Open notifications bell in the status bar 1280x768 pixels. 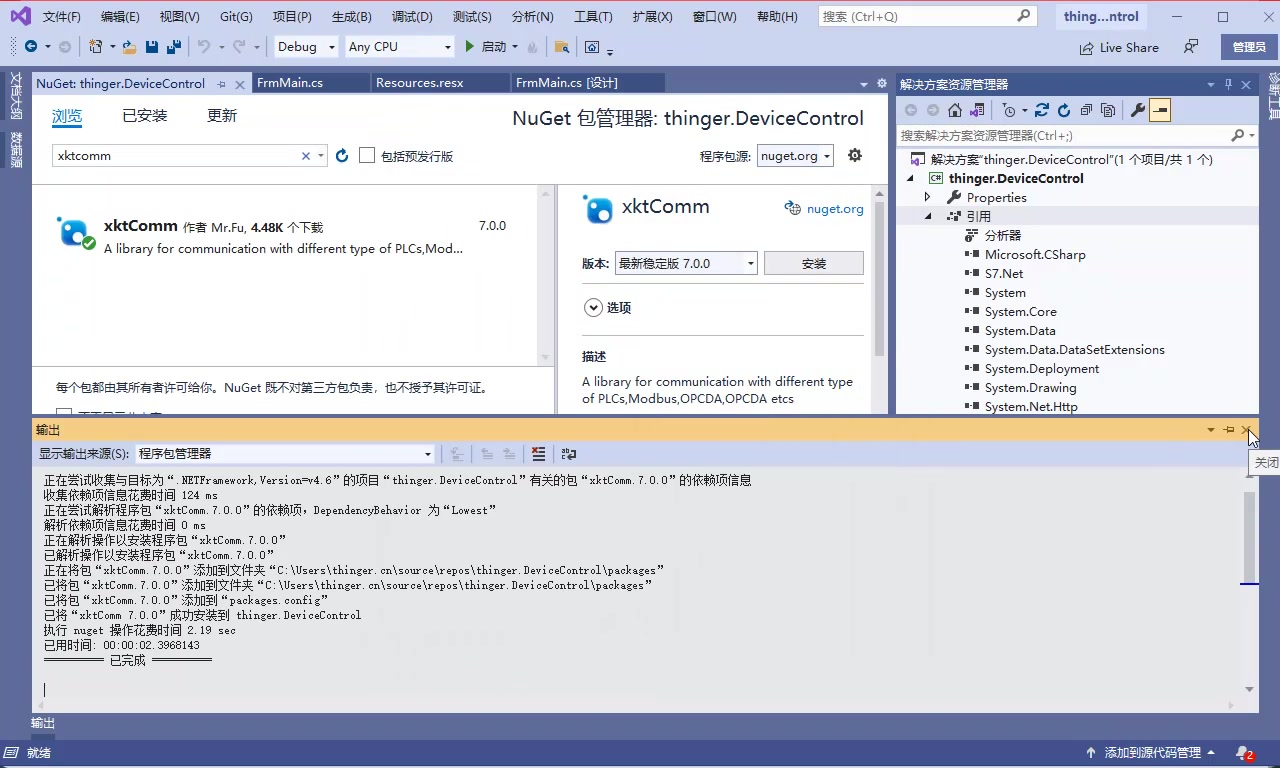[x=1244, y=753]
